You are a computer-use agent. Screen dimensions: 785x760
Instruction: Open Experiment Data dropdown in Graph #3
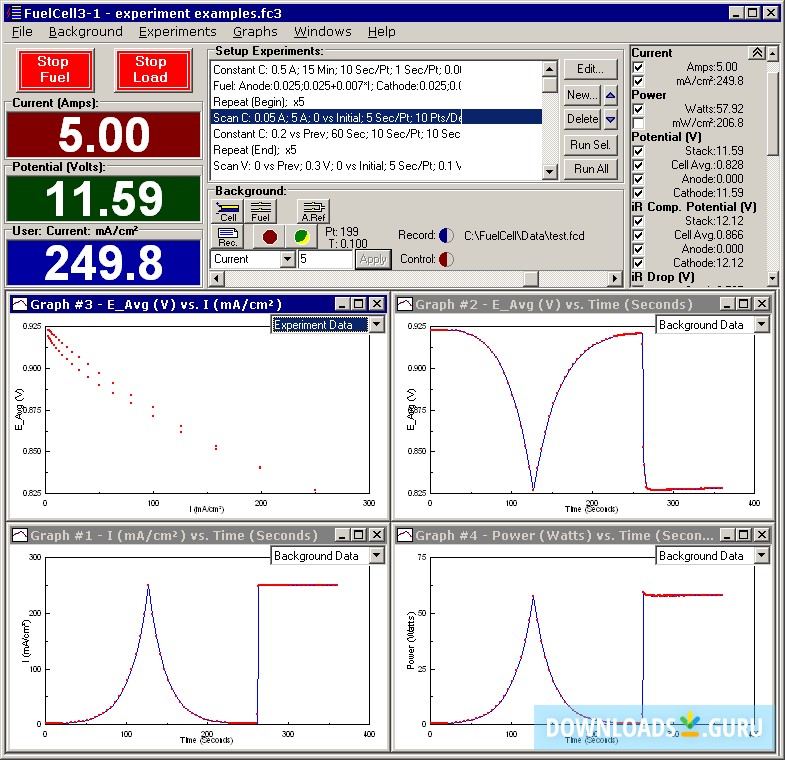pyautogui.click(x=376, y=324)
